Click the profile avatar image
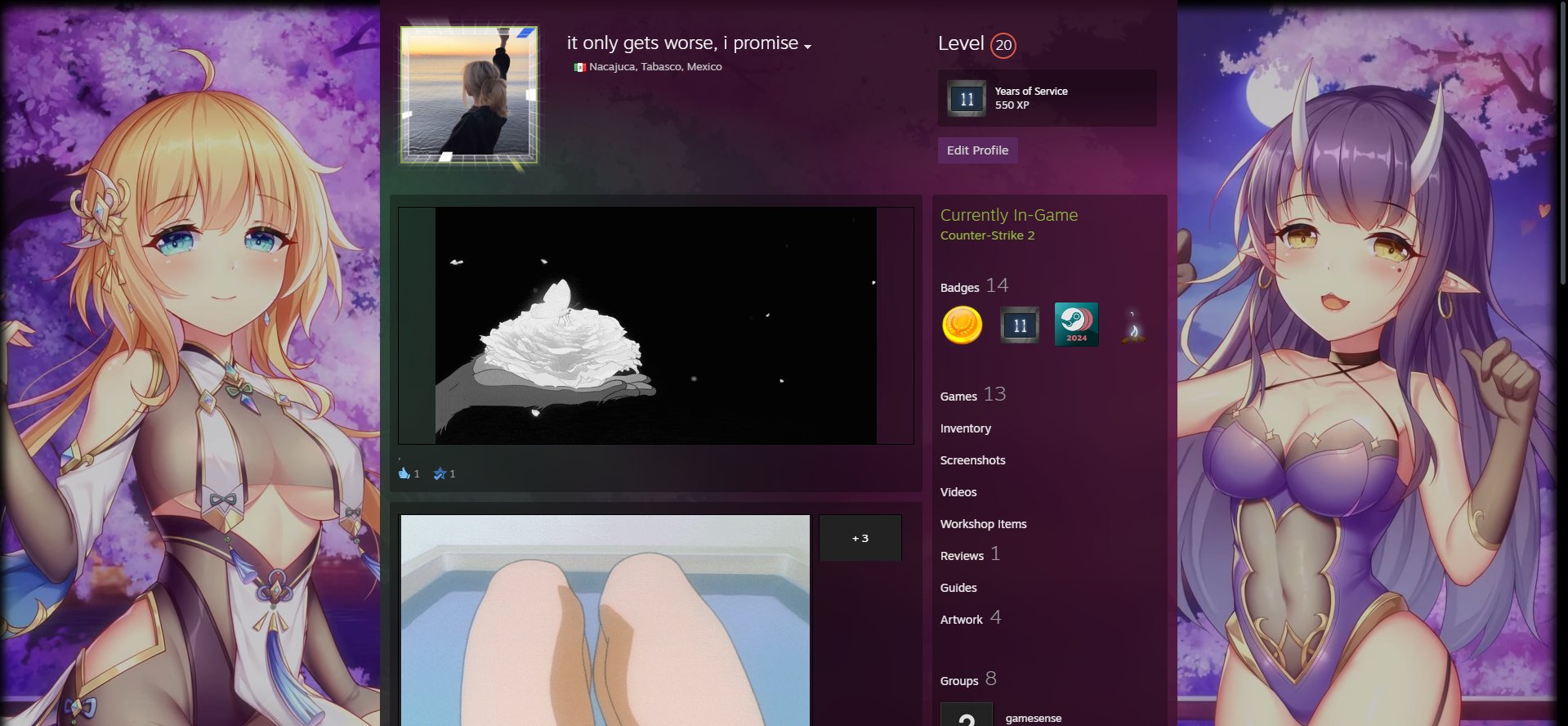1568x726 pixels. point(469,95)
